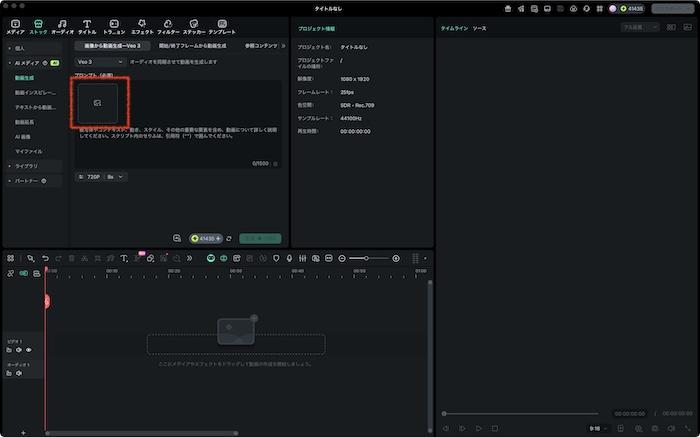Image resolution: width=700 pixels, height=437 pixels.
Task: Open the 8s duration dropdown
Action: pyautogui.click(x=116, y=176)
